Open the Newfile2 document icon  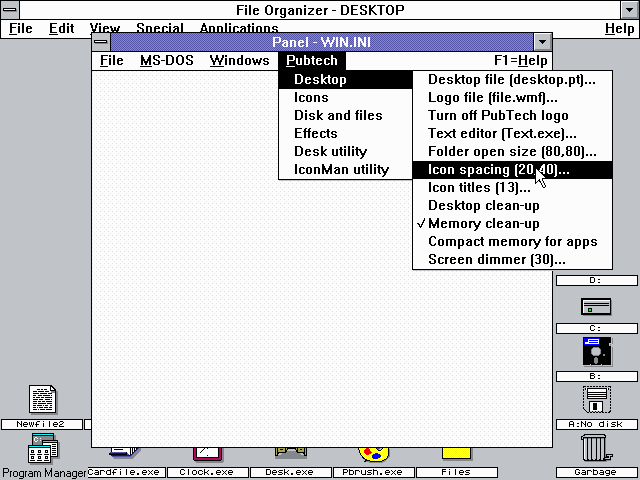[42, 400]
